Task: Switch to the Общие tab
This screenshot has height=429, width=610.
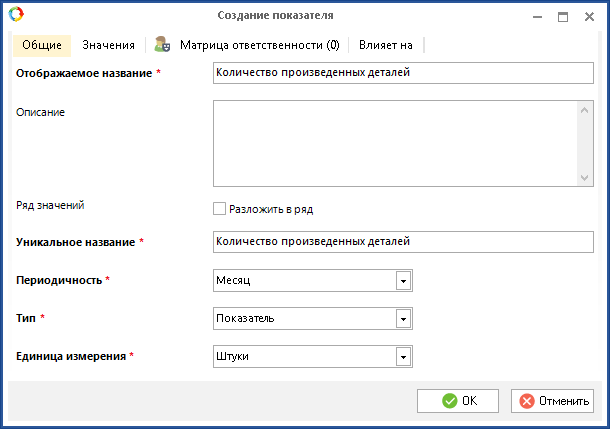Action: 41,45
